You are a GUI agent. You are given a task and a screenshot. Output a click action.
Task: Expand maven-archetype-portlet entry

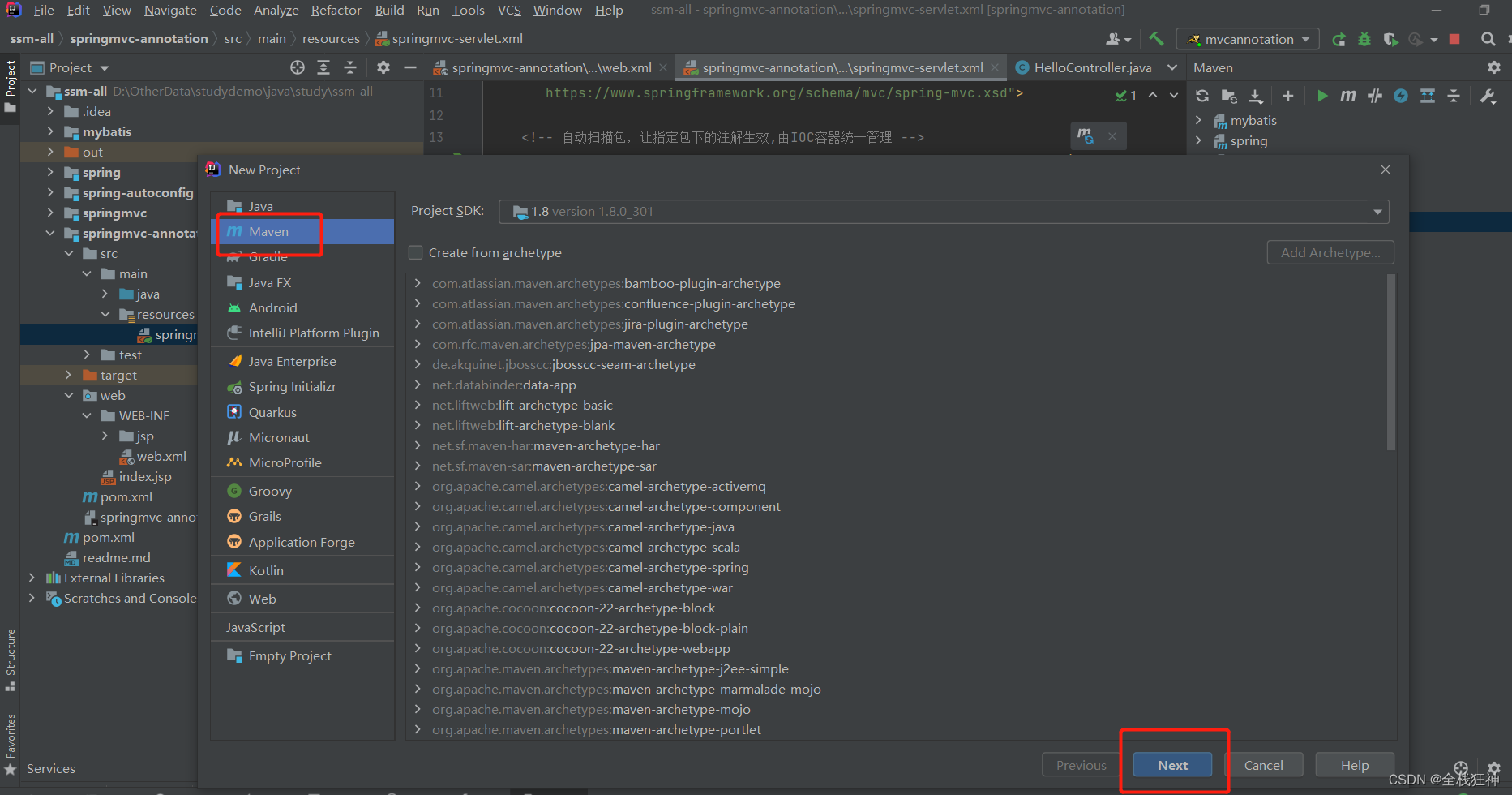[418, 729]
